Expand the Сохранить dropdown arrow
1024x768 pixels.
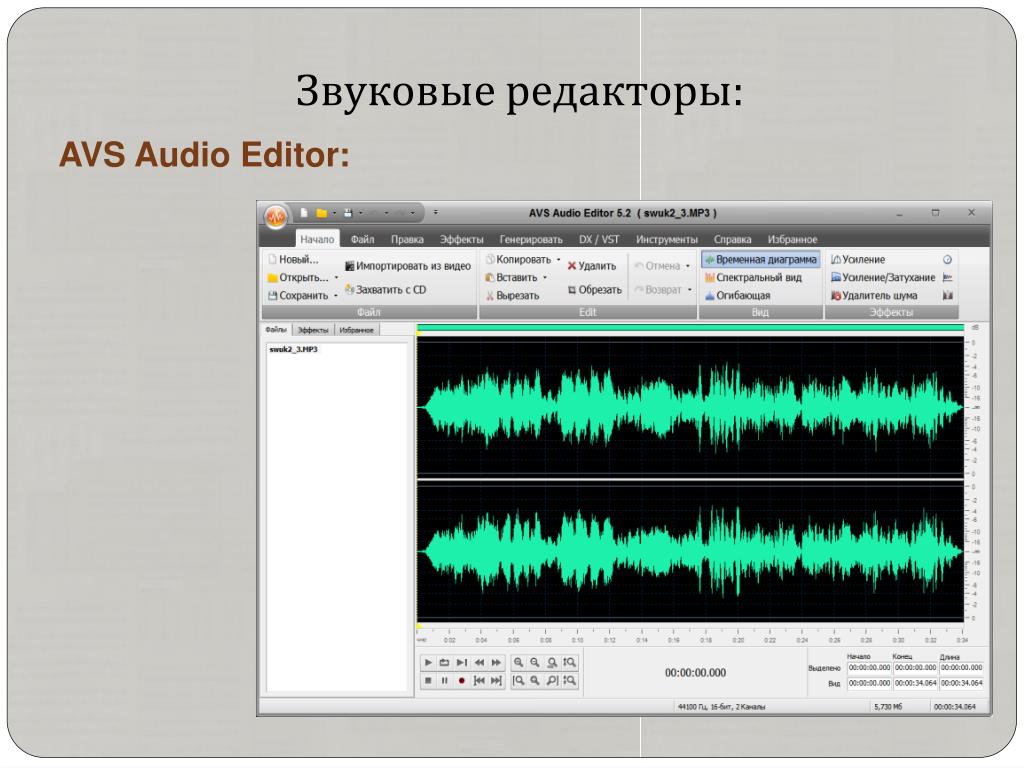click(x=336, y=296)
